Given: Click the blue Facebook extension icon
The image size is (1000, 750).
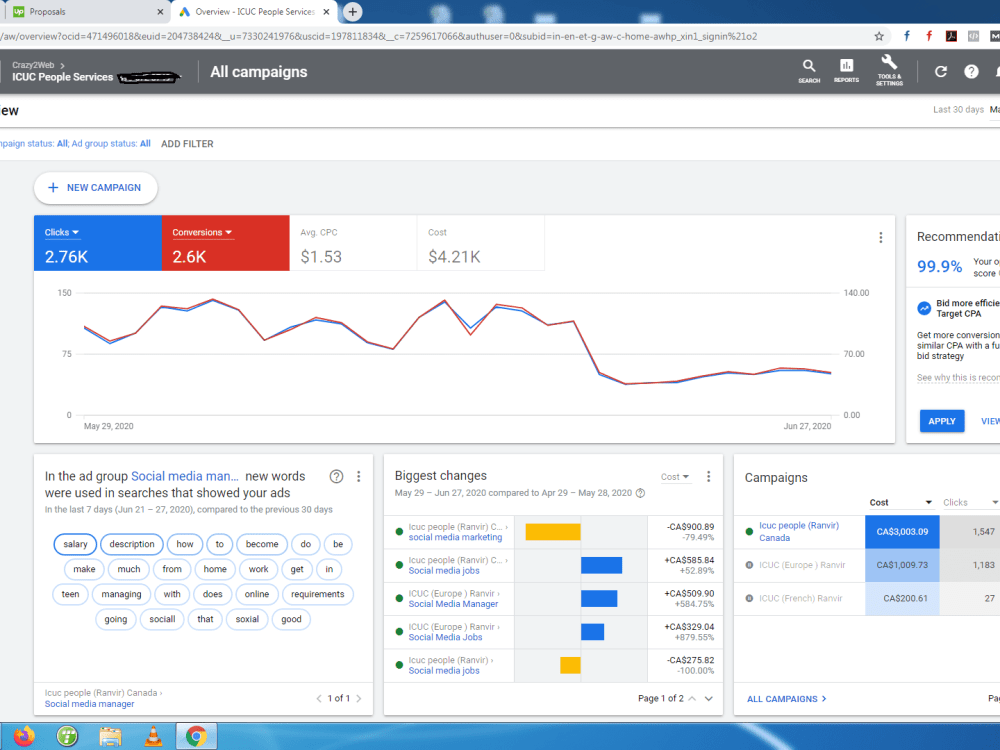Looking at the screenshot, I should [906, 36].
